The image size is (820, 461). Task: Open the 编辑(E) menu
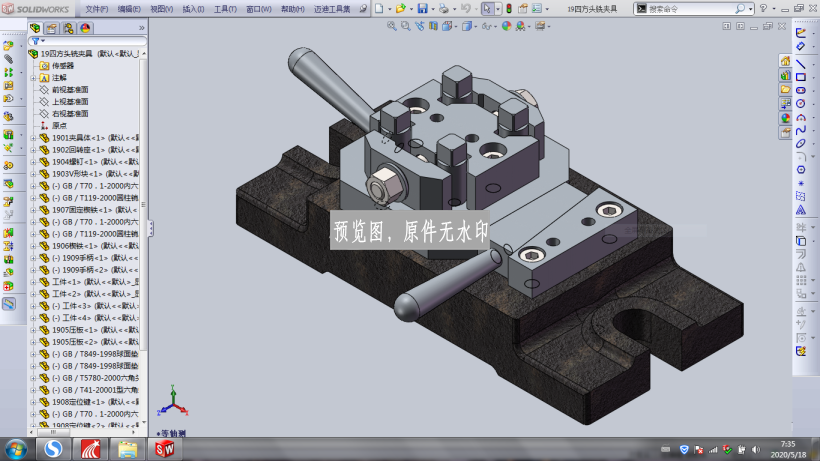coord(129,9)
